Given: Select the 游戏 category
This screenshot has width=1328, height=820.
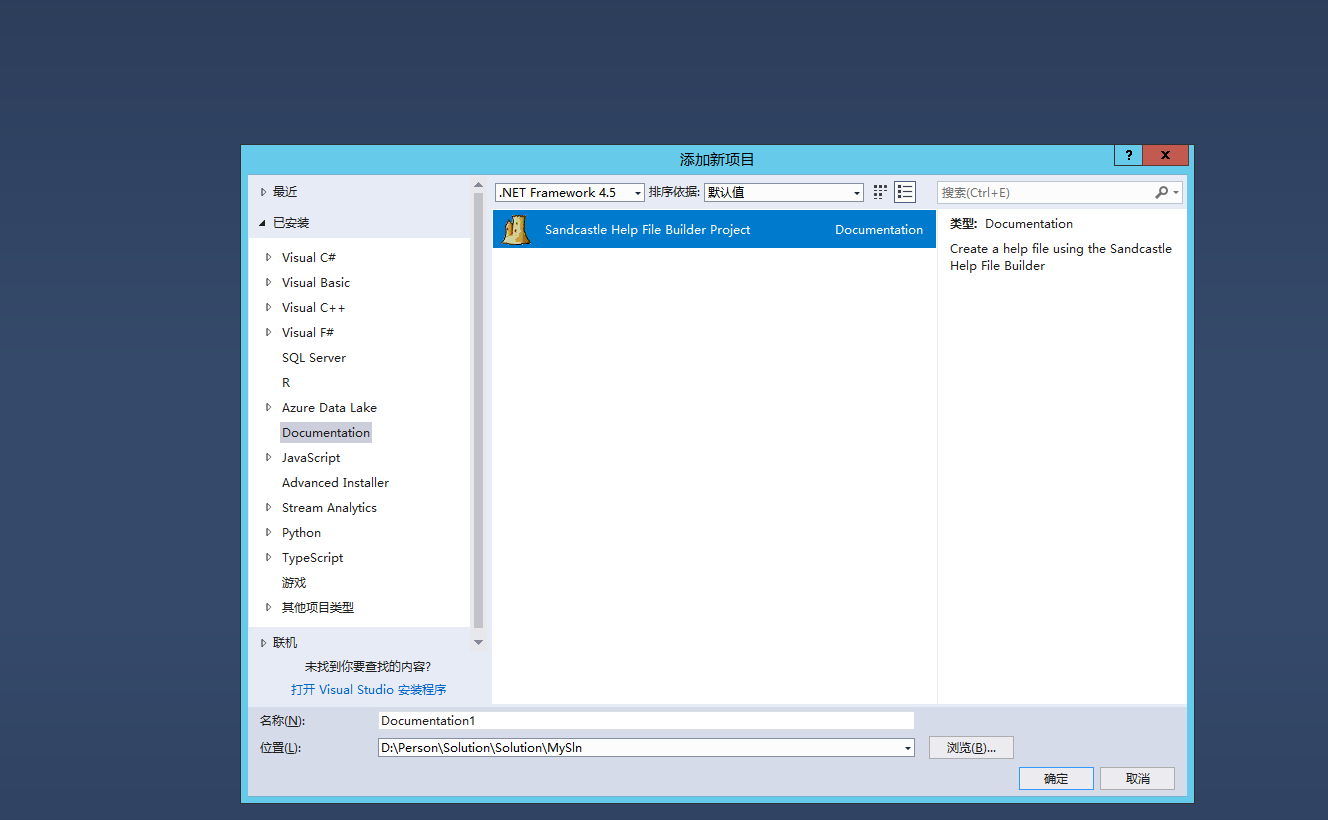Looking at the screenshot, I should (294, 583).
